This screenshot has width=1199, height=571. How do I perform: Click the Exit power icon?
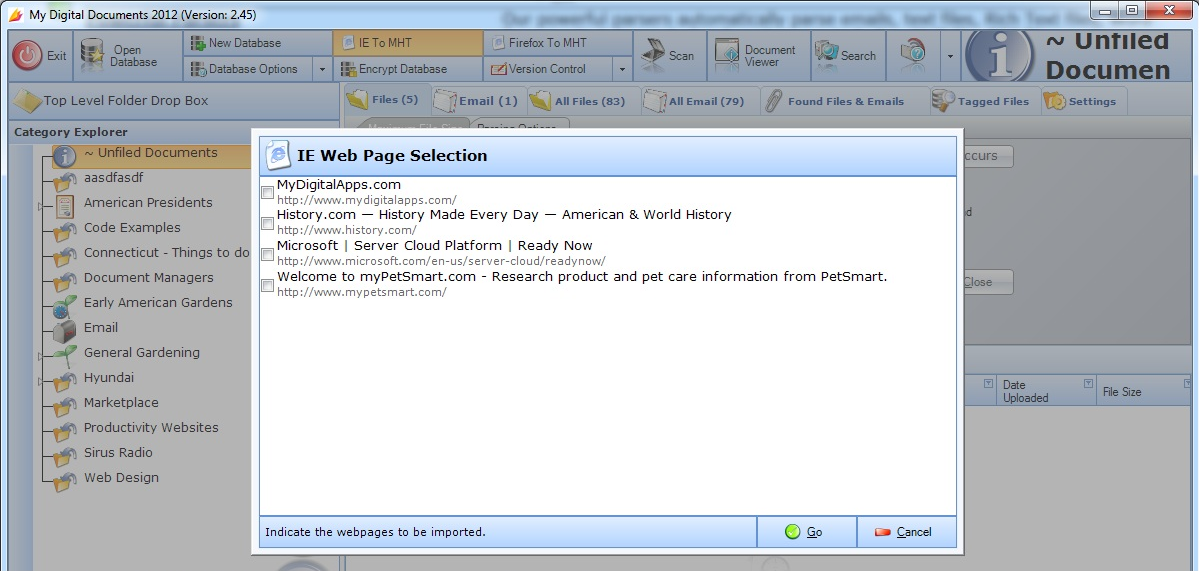coord(28,55)
